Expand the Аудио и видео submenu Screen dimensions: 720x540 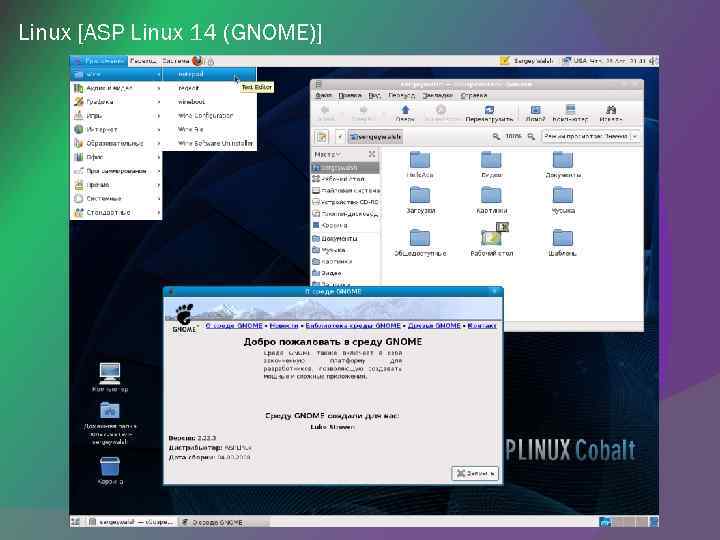pyautogui.click(x=116, y=88)
